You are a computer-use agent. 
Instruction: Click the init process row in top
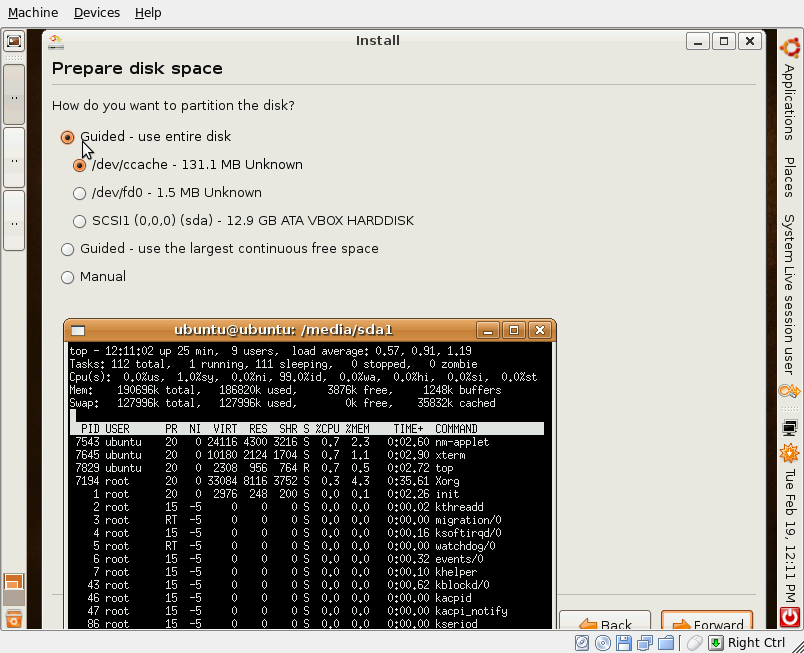click(x=307, y=494)
